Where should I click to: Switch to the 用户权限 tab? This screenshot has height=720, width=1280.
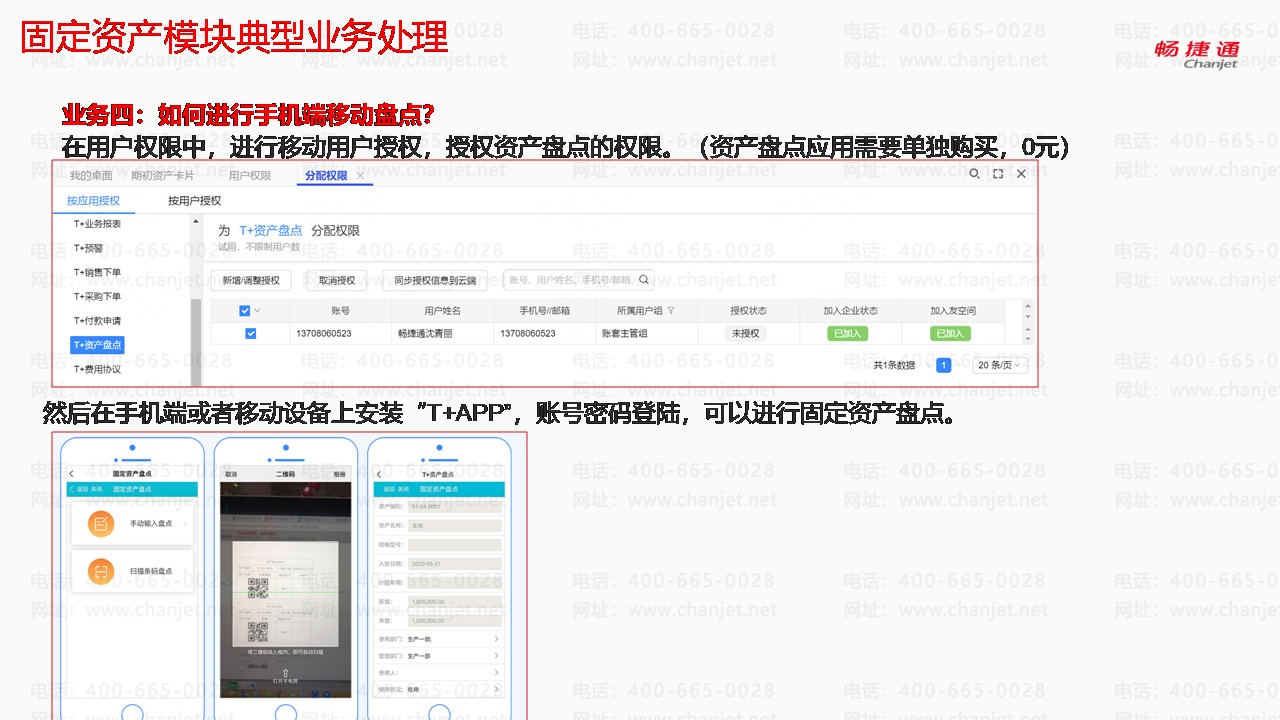(x=250, y=175)
